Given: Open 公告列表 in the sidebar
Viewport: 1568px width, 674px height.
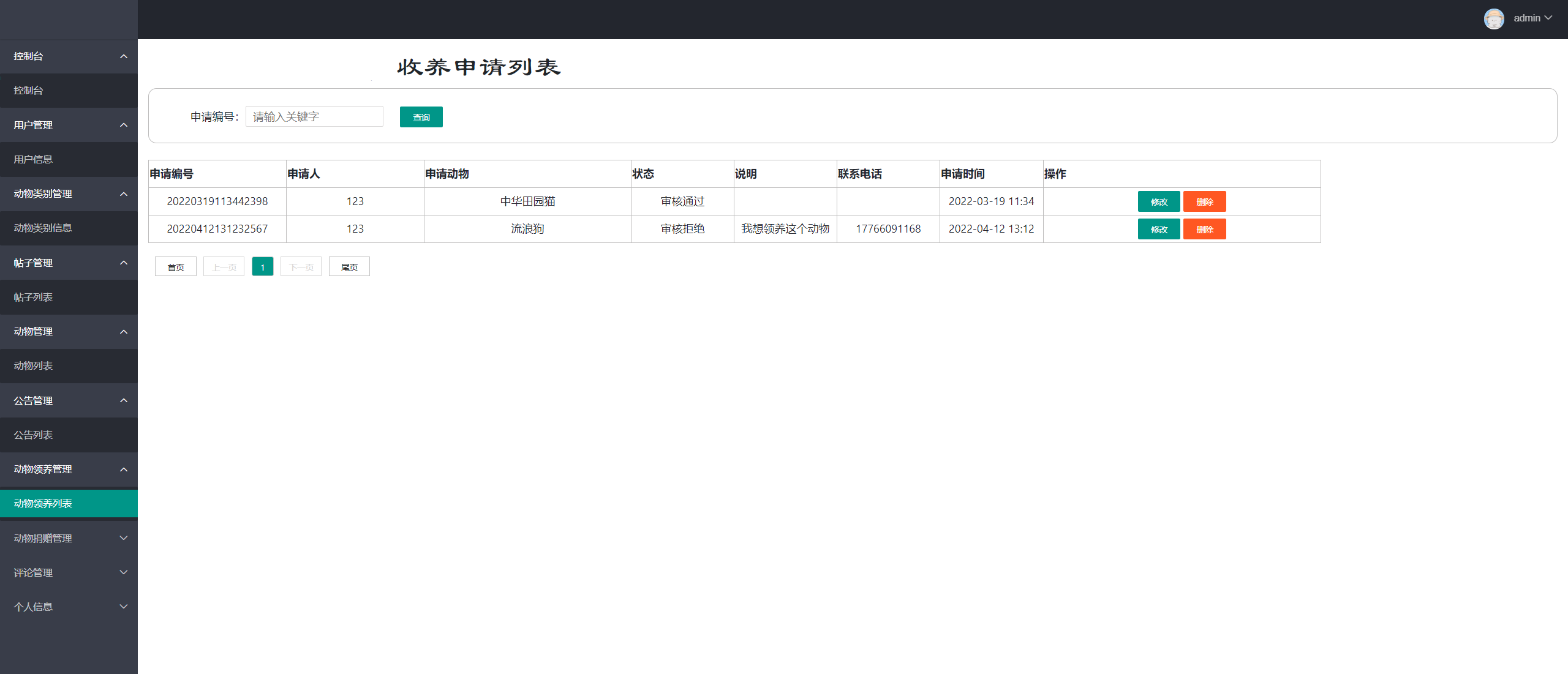Looking at the screenshot, I should [33, 435].
